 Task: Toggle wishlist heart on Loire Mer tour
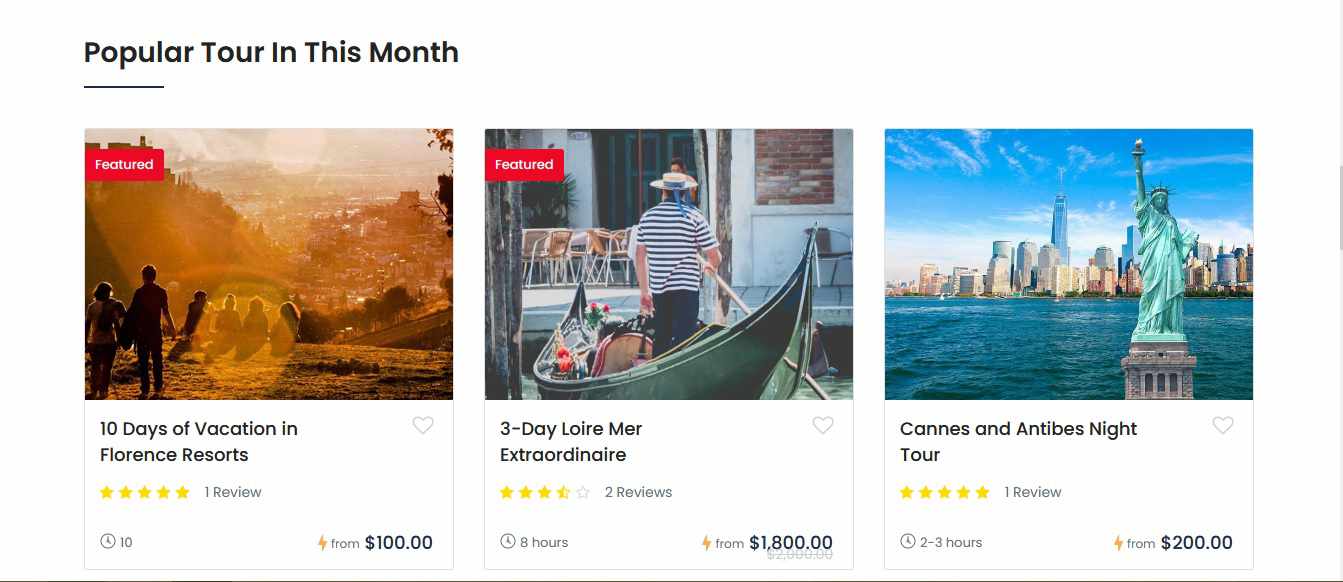[x=823, y=426]
